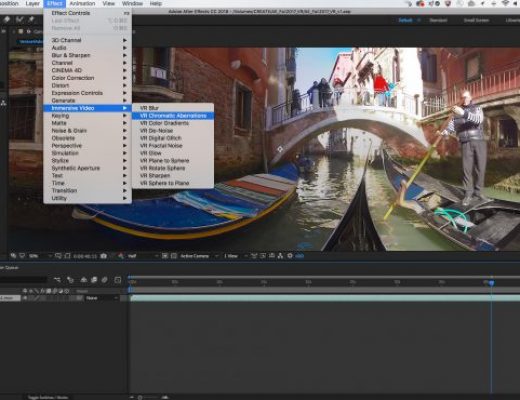The height and width of the screenshot is (400, 520).
Task: Open the layer's Parent None dropdown
Action: [x=101, y=298]
